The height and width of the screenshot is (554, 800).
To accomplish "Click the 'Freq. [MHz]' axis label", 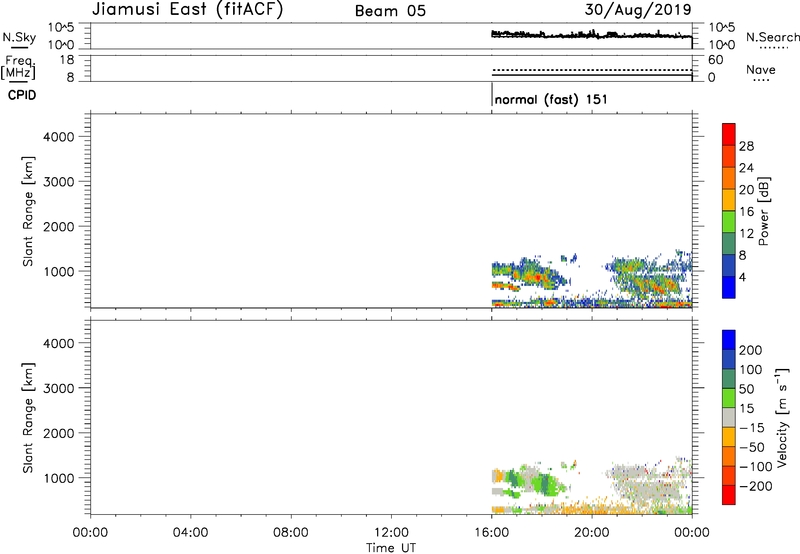I will tap(19, 67).
